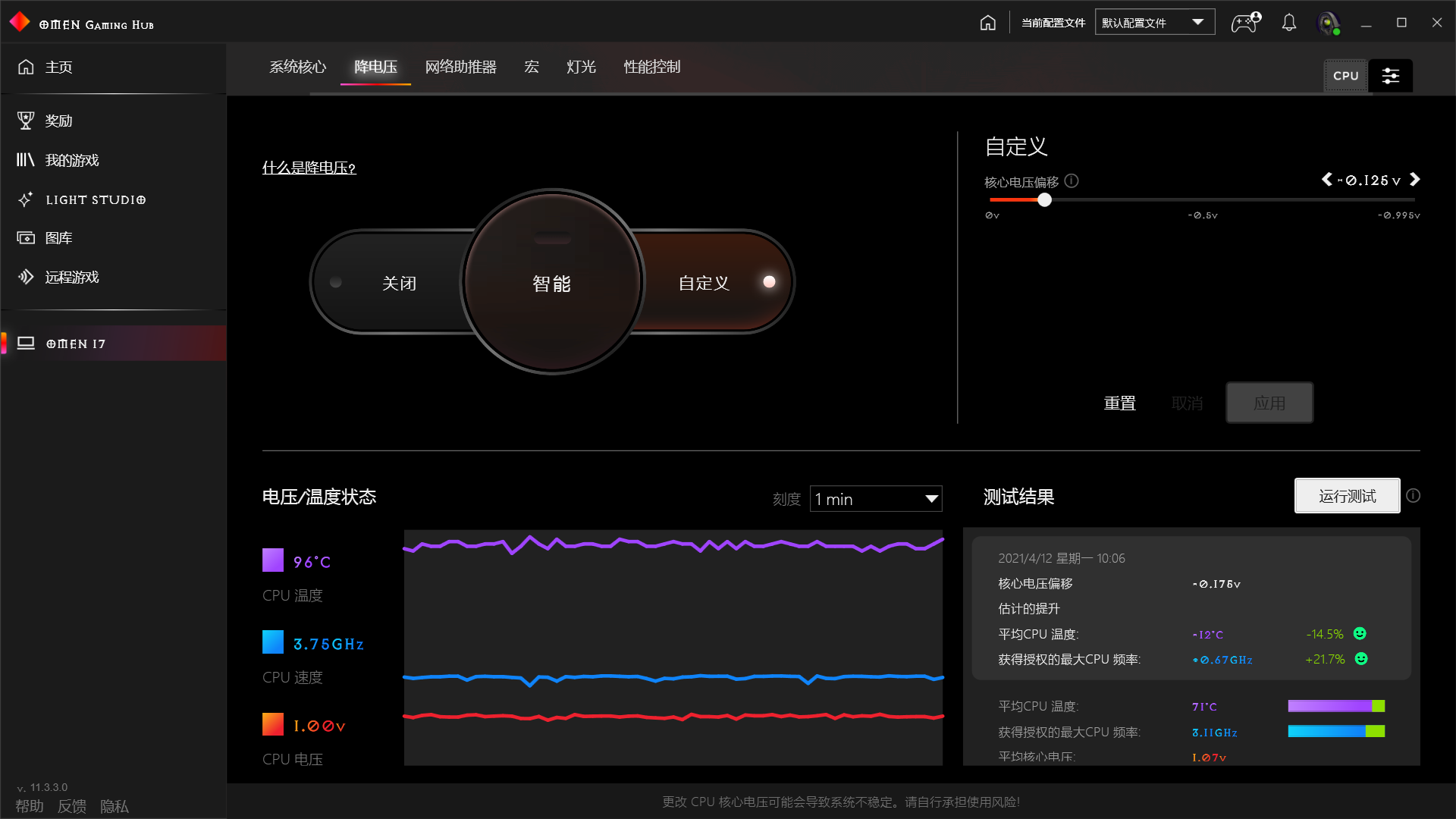Switch to 性能控制 tab
The image size is (1456, 819).
pyautogui.click(x=652, y=67)
